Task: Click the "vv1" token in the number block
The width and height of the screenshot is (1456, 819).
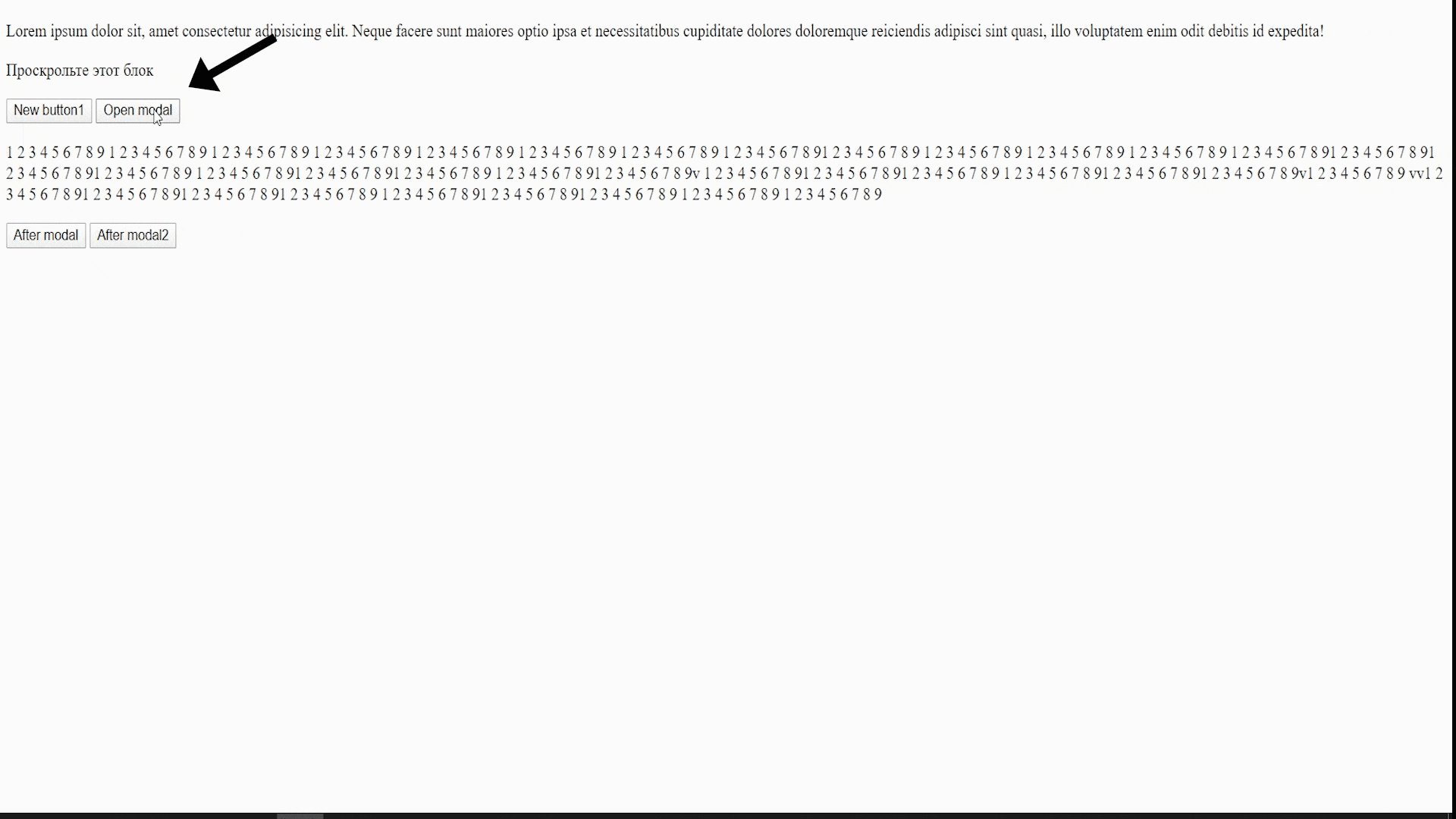Action: pos(1420,174)
